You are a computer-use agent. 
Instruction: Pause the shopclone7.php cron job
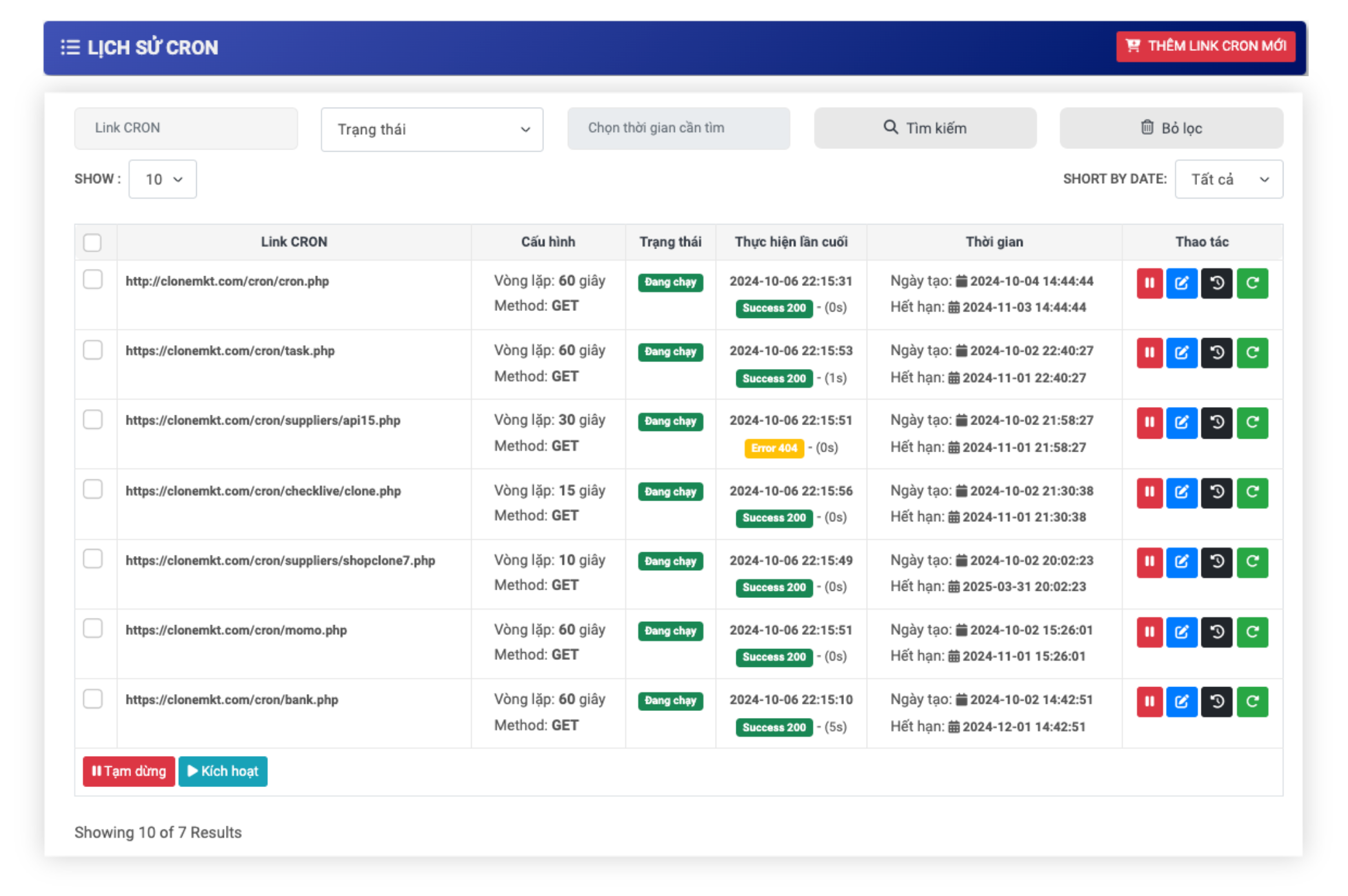[1149, 562]
